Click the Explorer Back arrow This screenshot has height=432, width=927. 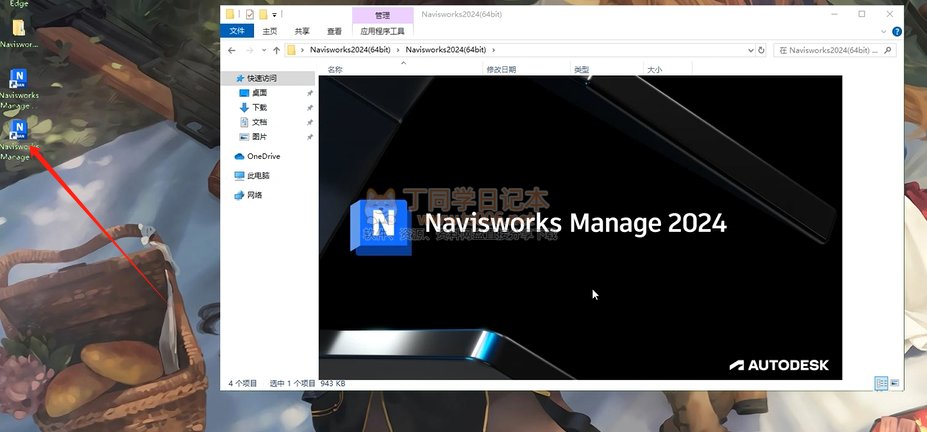[x=232, y=49]
